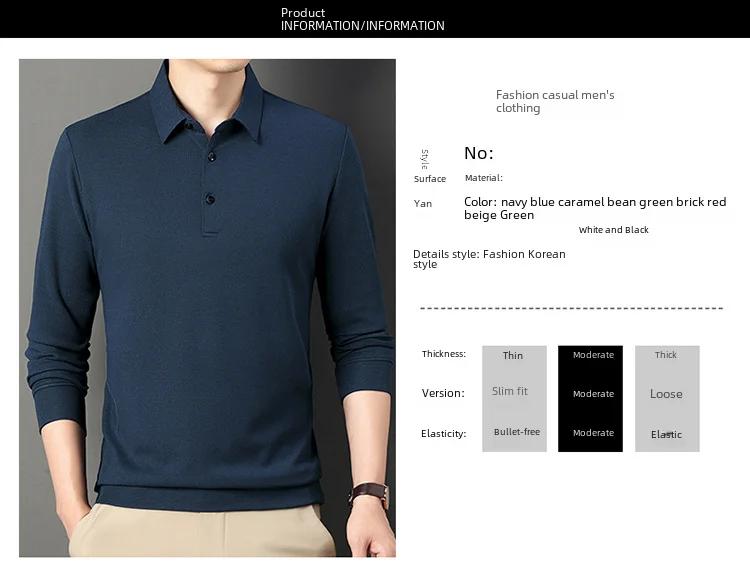Pick the Bullet-free elasticity option
This screenshot has height=565, width=750.
point(517,432)
